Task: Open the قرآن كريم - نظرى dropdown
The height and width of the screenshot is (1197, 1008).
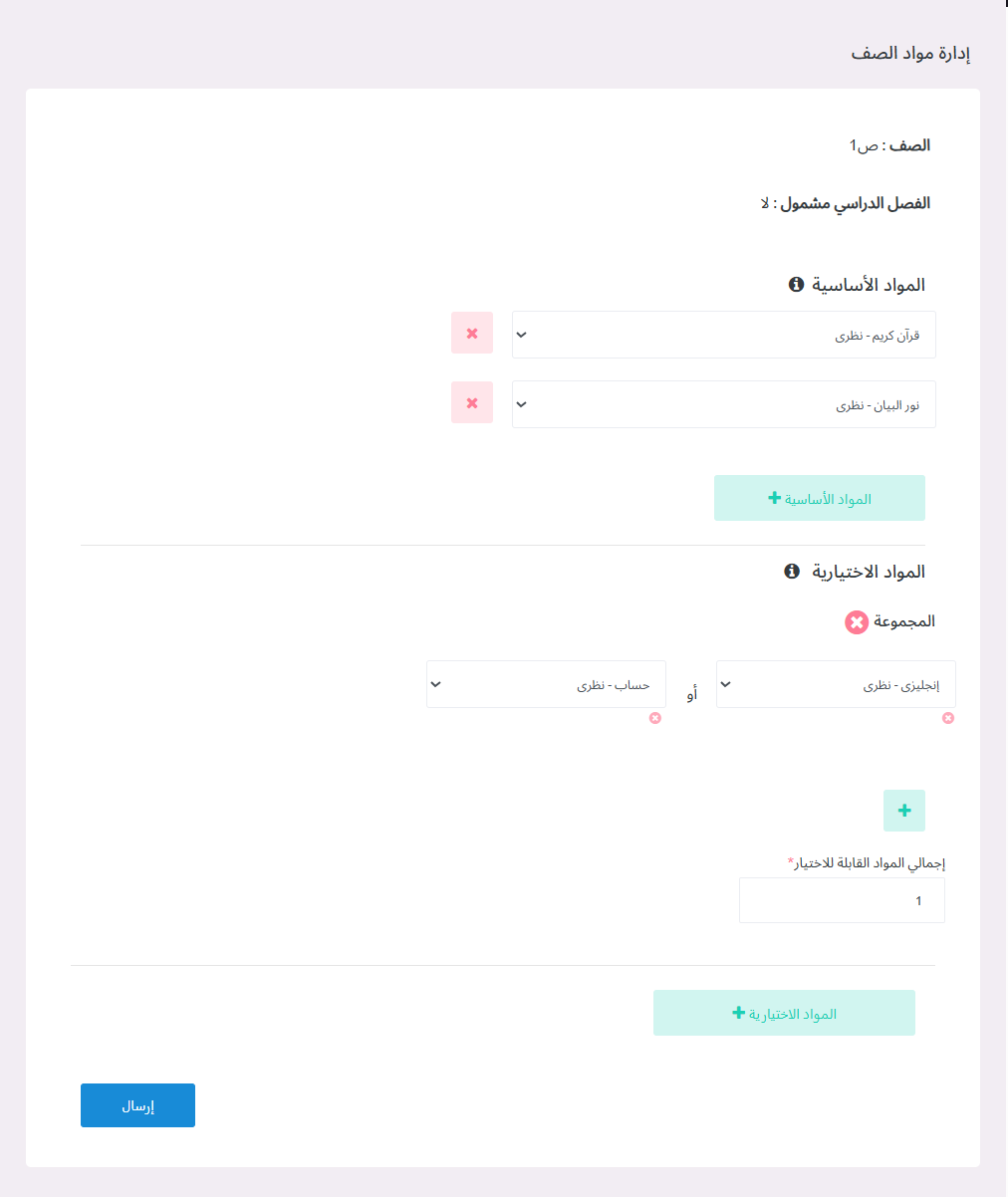Action: click(x=723, y=335)
